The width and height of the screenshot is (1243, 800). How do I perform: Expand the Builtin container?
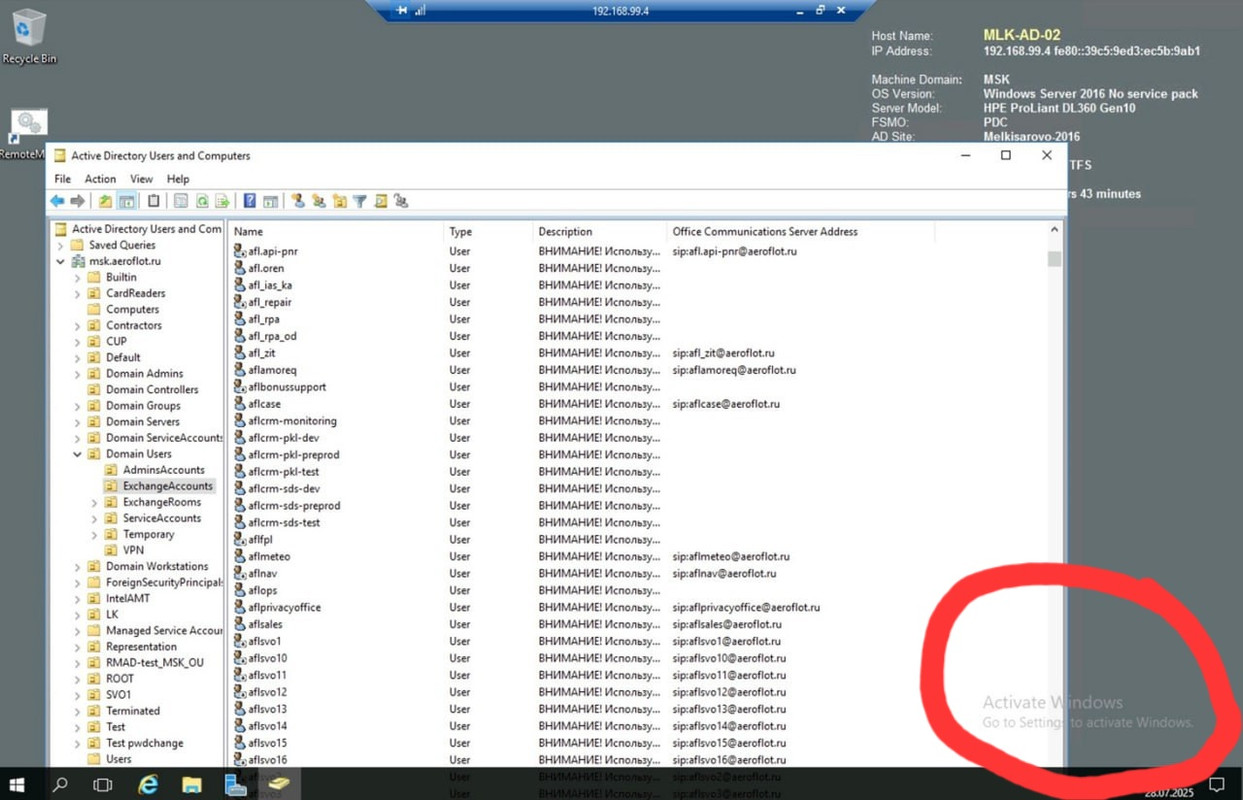78,277
